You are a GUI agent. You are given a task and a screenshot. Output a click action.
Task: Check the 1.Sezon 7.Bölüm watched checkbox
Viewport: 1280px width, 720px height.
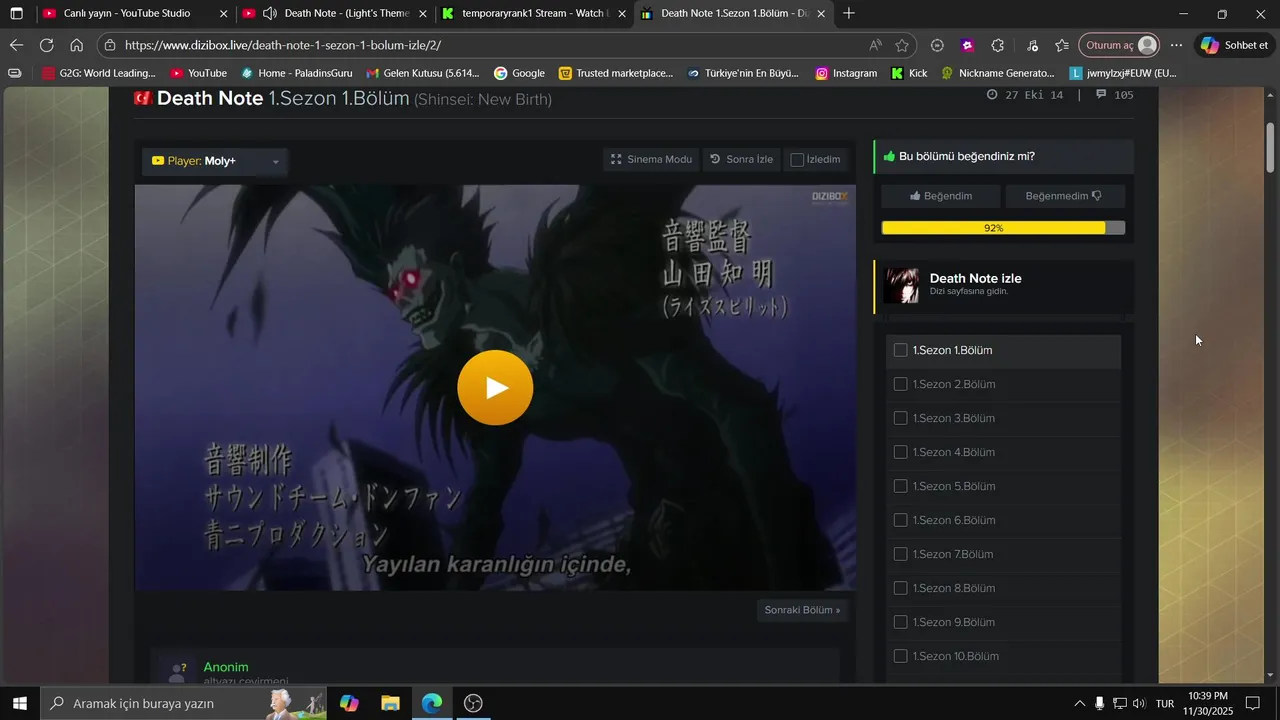click(x=900, y=554)
